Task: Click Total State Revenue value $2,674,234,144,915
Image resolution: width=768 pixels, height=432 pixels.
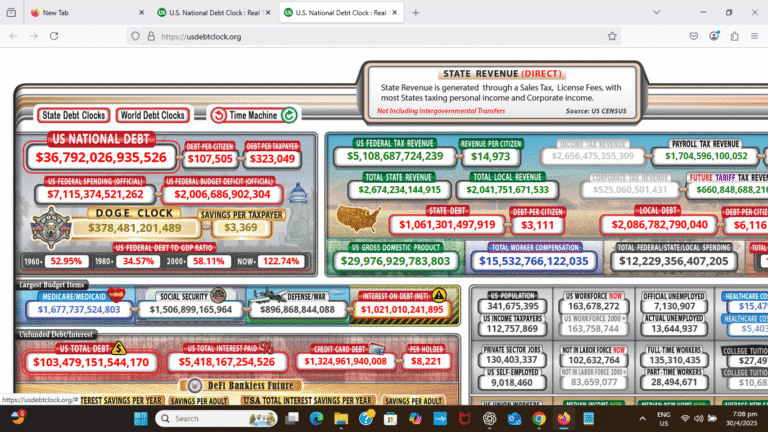Action: pos(399,190)
